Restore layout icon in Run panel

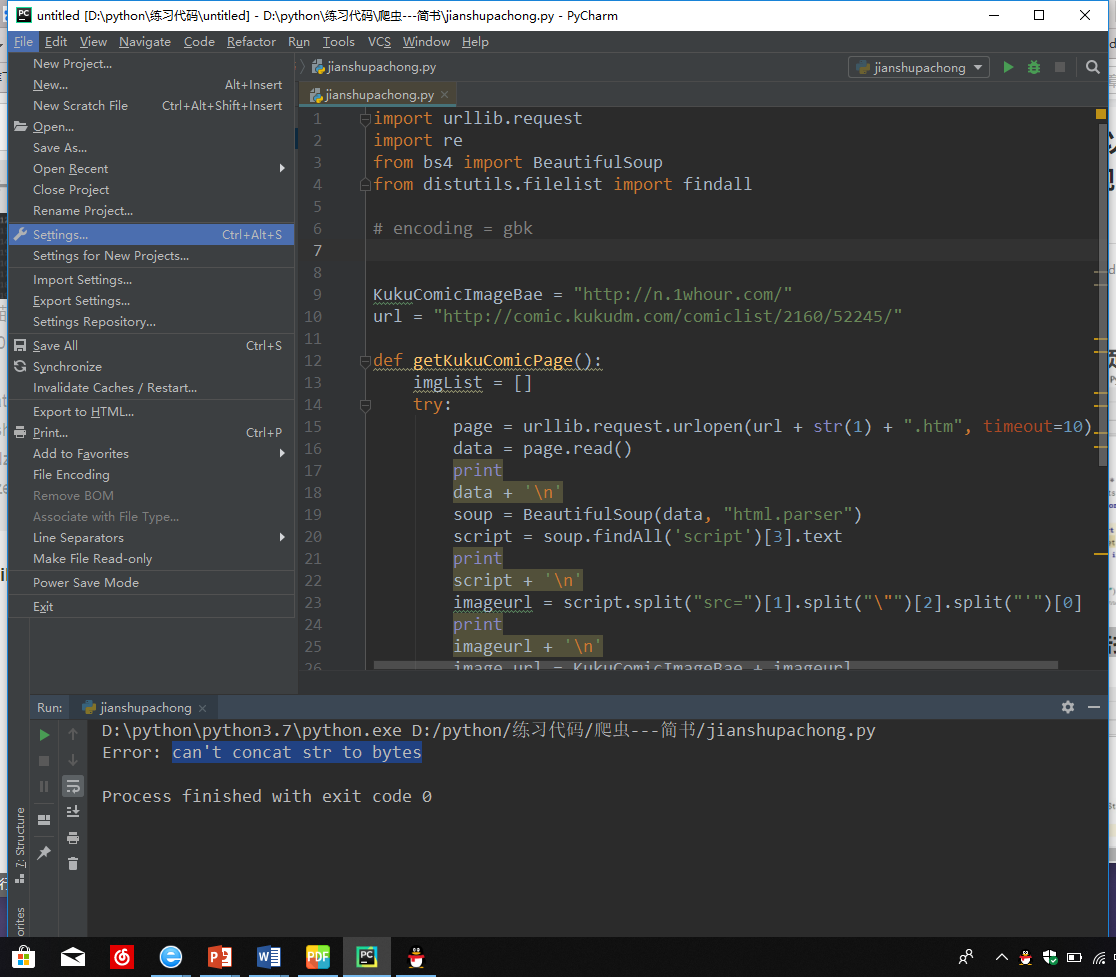[44, 820]
